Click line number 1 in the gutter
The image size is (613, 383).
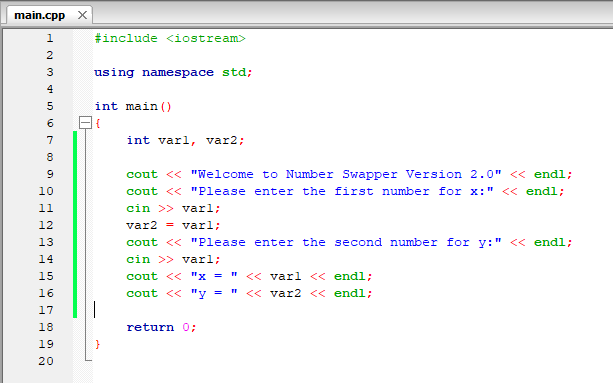(x=50, y=38)
